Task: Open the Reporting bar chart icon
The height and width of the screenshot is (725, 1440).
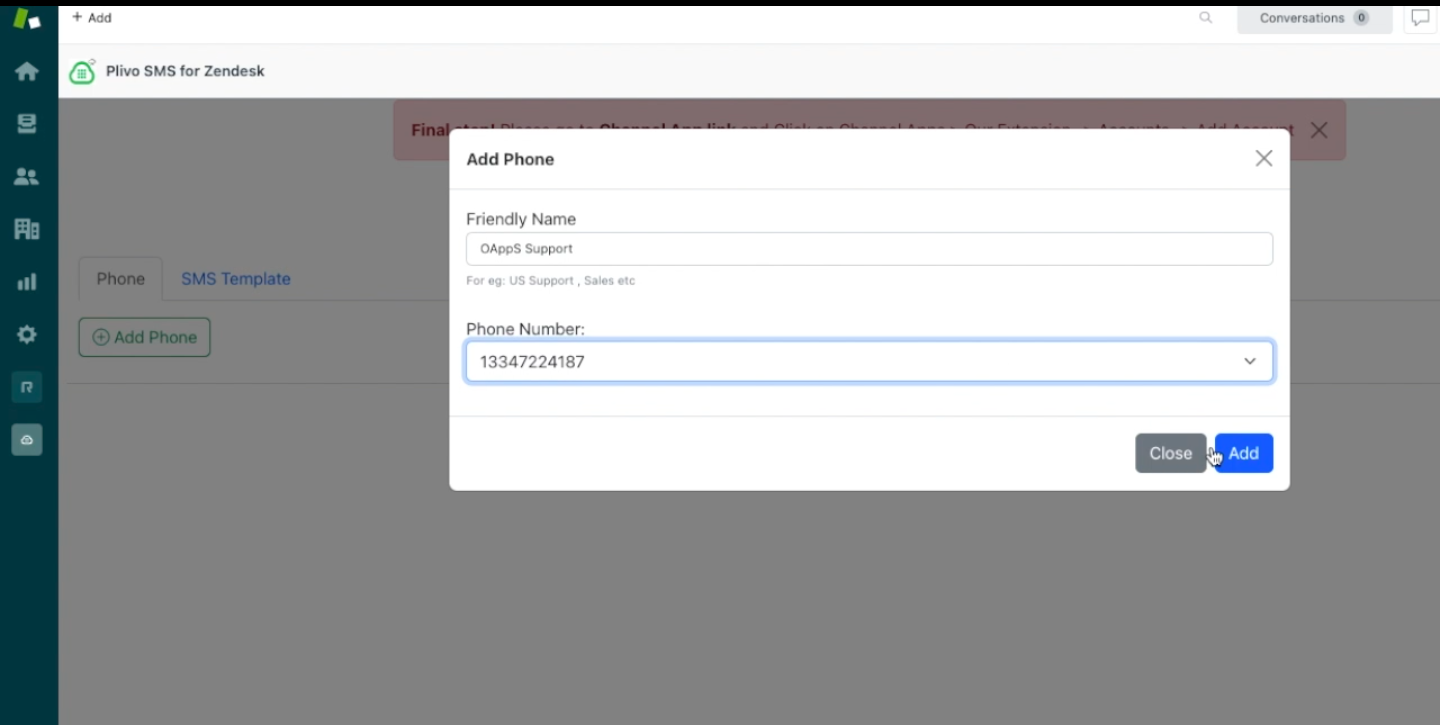Action: pyautogui.click(x=27, y=282)
